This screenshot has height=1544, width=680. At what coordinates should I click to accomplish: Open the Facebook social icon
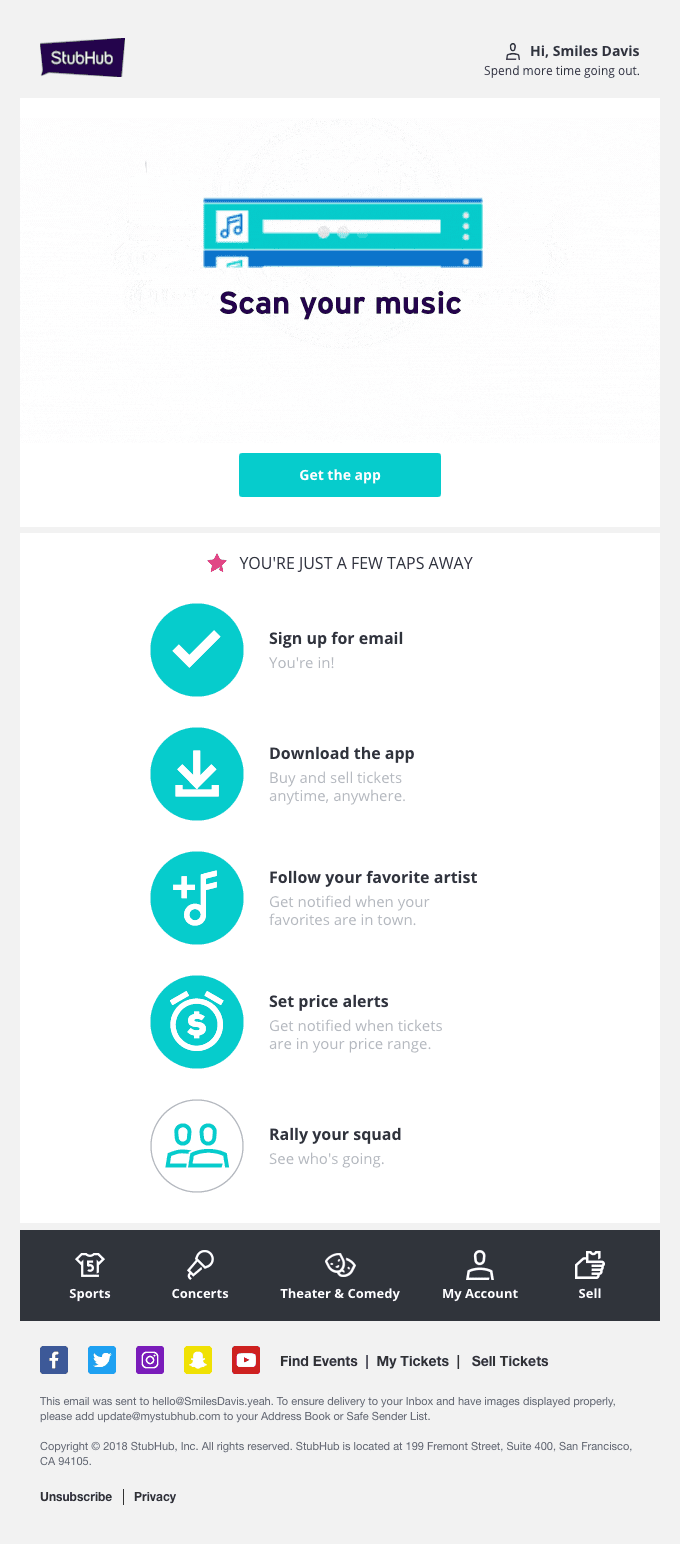pos(53,1360)
